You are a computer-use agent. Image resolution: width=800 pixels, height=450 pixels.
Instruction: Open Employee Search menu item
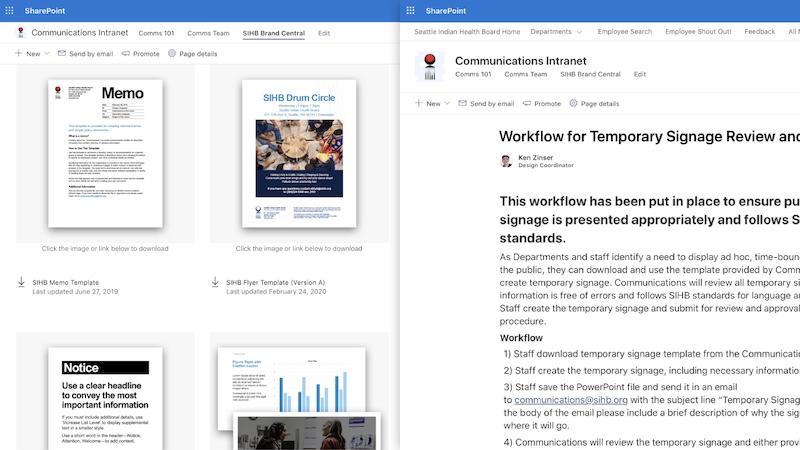[624, 32]
